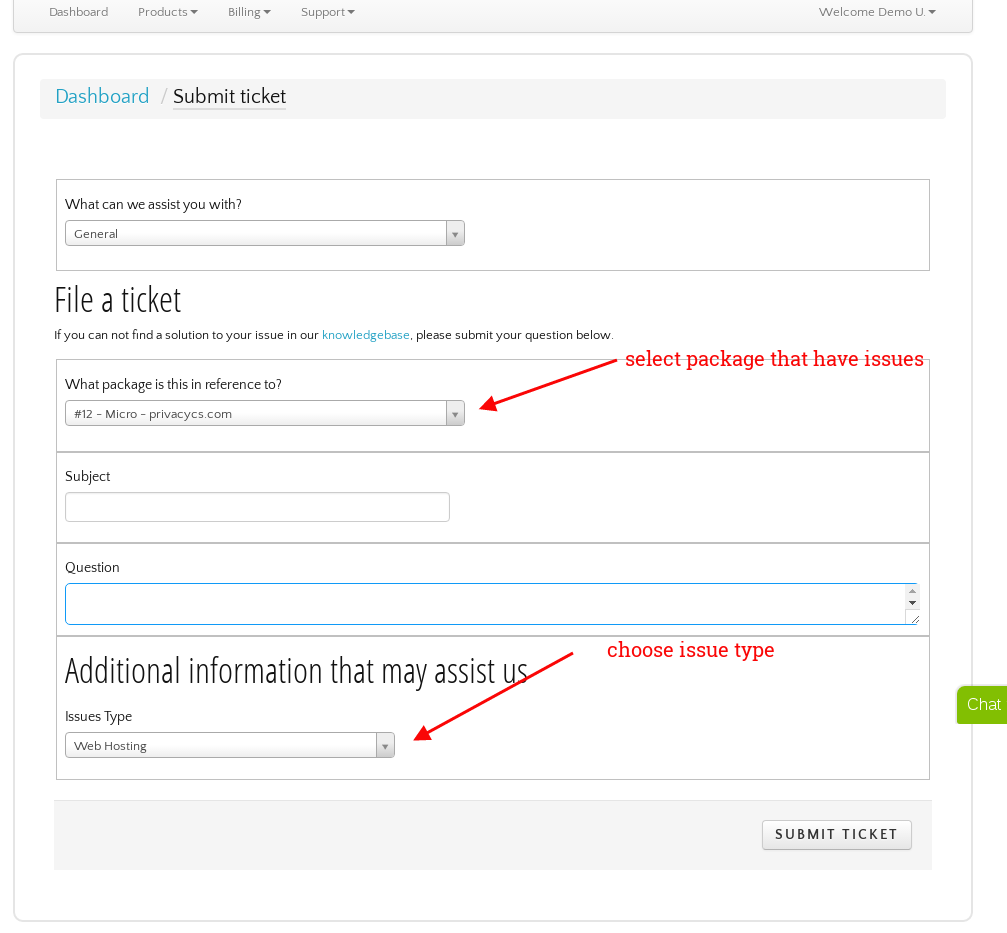Open the knowledgebase link

click(x=365, y=336)
